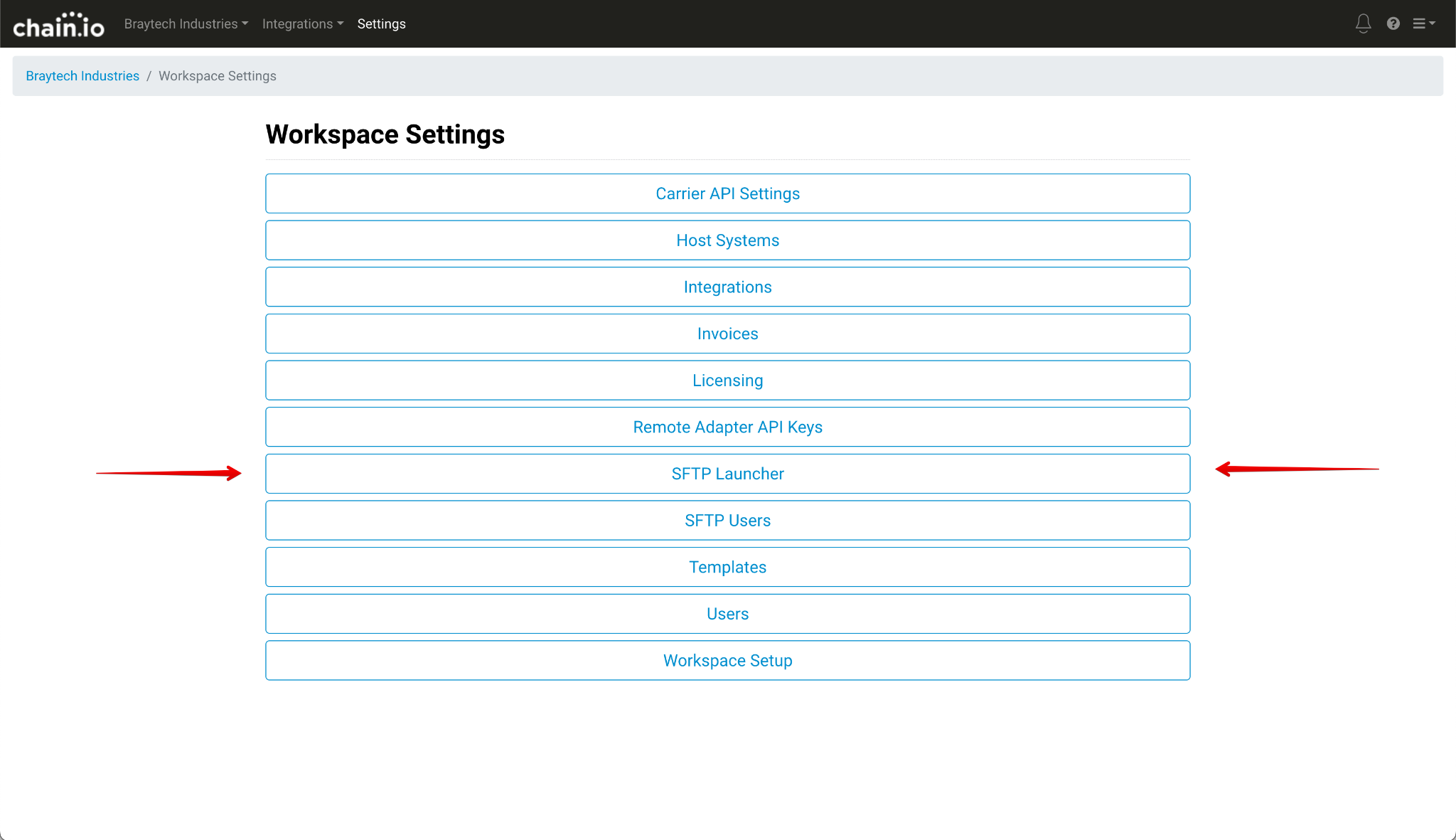Expand the Braytech Industries navbar dropdown

coord(186,23)
